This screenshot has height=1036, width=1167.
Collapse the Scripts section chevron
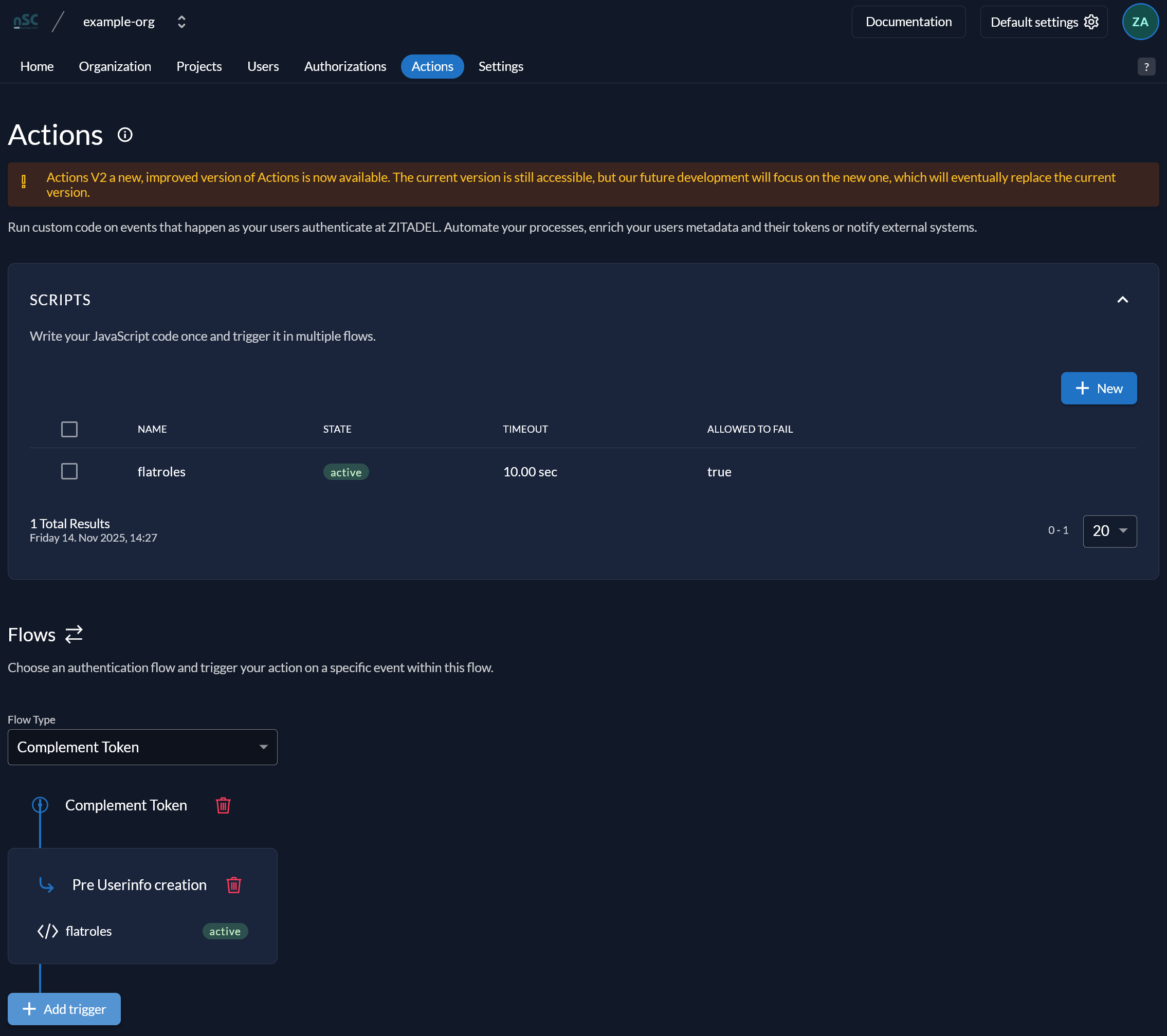tap(1122, 300)
